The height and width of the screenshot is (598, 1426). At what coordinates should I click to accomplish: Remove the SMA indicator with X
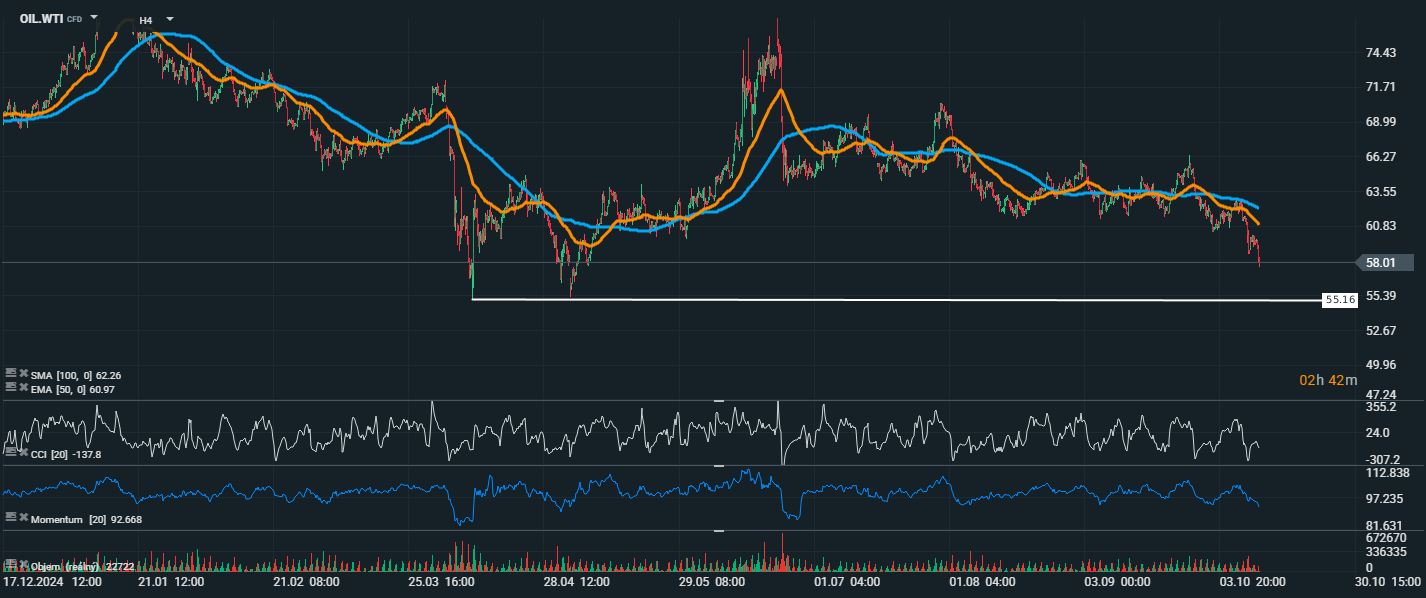[23, 374]
